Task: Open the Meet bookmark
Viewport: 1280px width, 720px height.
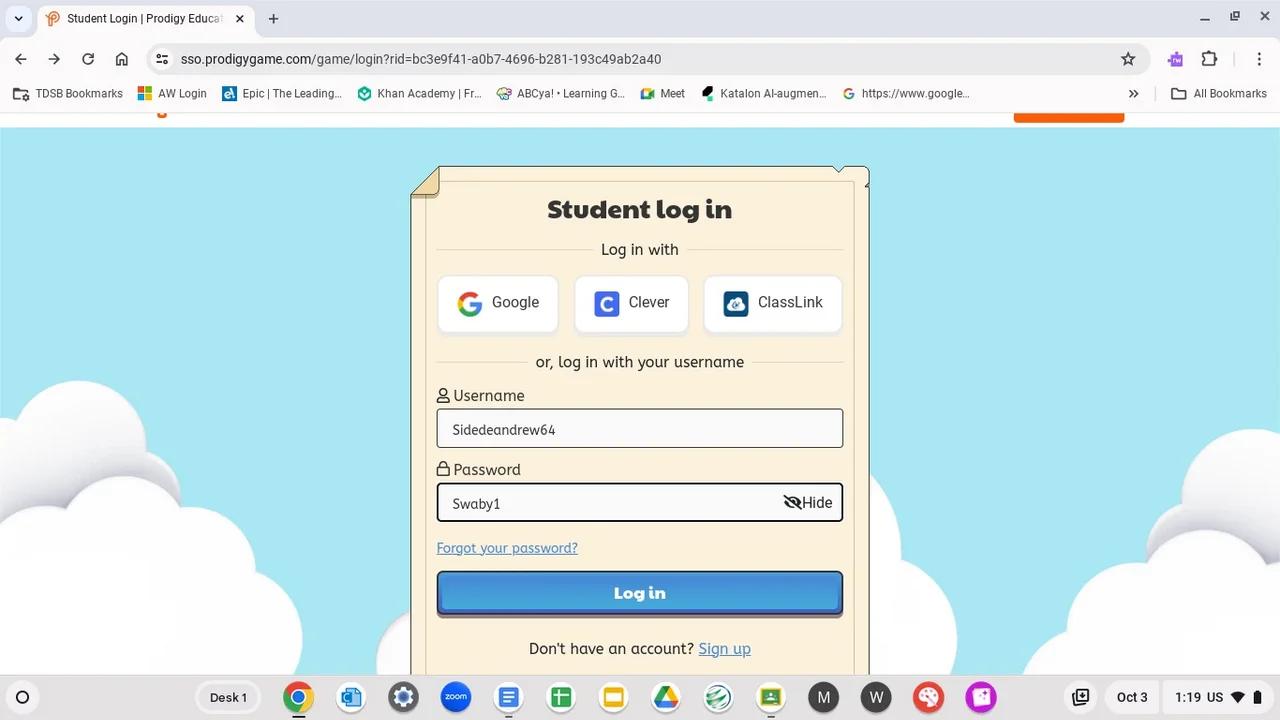Action: click(x=662, y=93)
